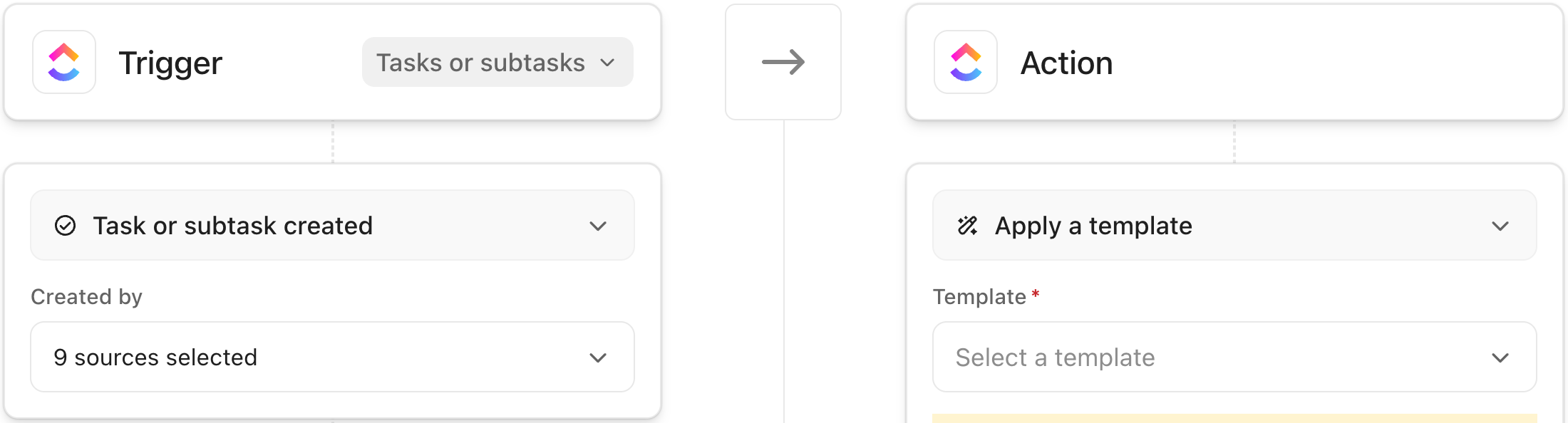
Task: Click the arrow icon connecting Trigger to Action
Action: coord(784,63)
